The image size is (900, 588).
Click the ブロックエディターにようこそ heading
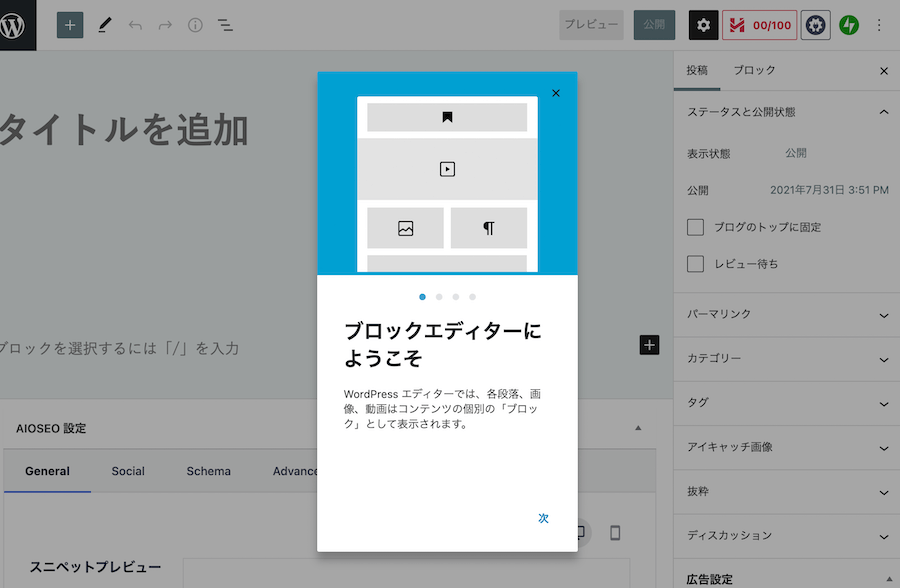click(442, 345)
